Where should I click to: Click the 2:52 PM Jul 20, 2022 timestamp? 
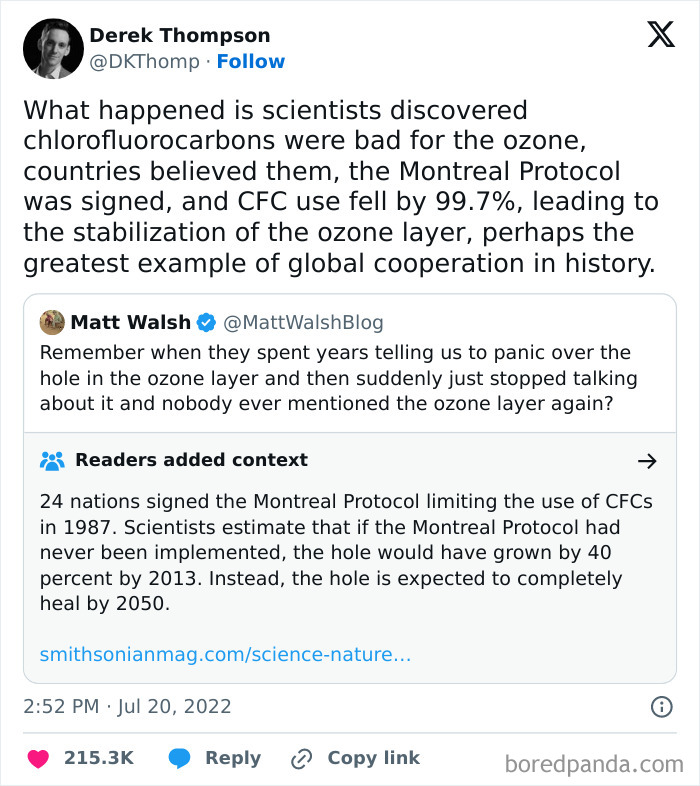[127, 706]
